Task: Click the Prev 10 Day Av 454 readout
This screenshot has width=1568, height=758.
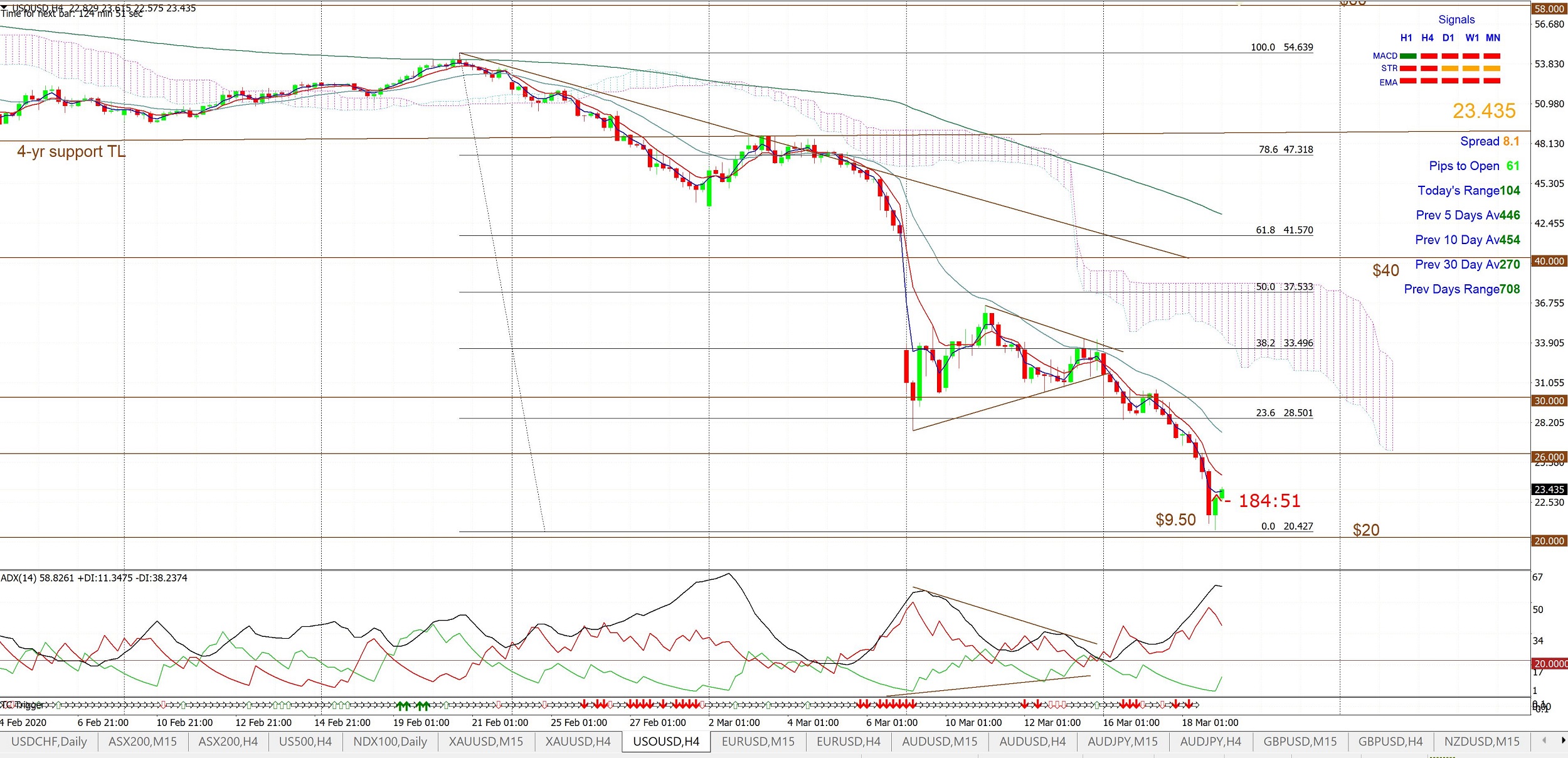Action: (1467, 240)
